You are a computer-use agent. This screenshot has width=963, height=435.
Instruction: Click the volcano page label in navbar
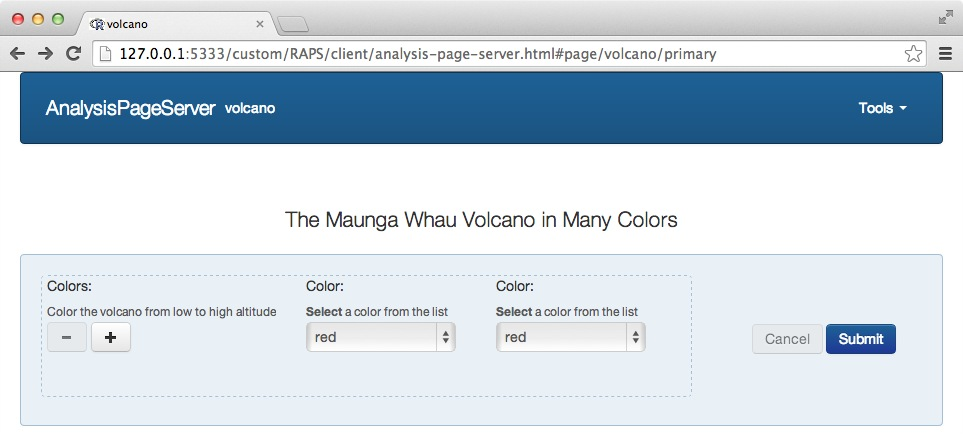[250, 108]
